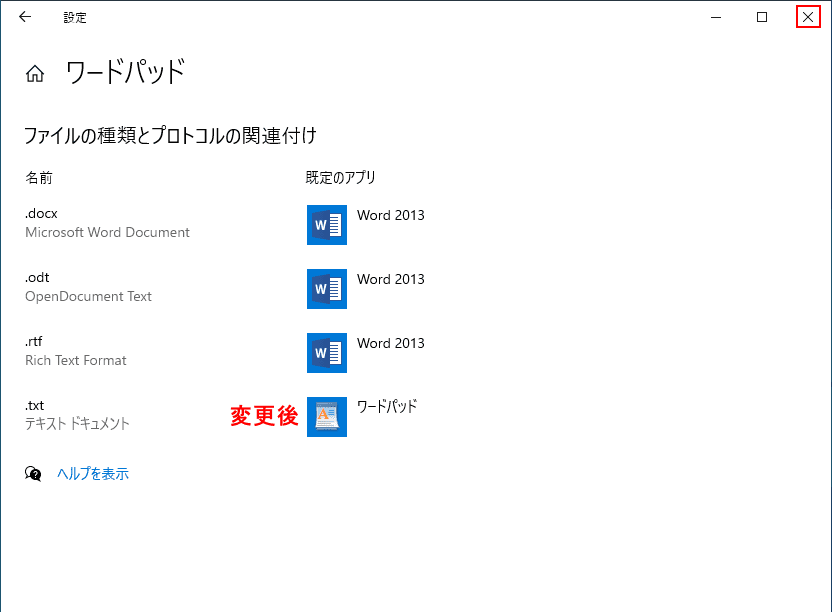The image size is (832, 612).
Task: Select the .rtf extension name
Action: (x=33, y=341)
